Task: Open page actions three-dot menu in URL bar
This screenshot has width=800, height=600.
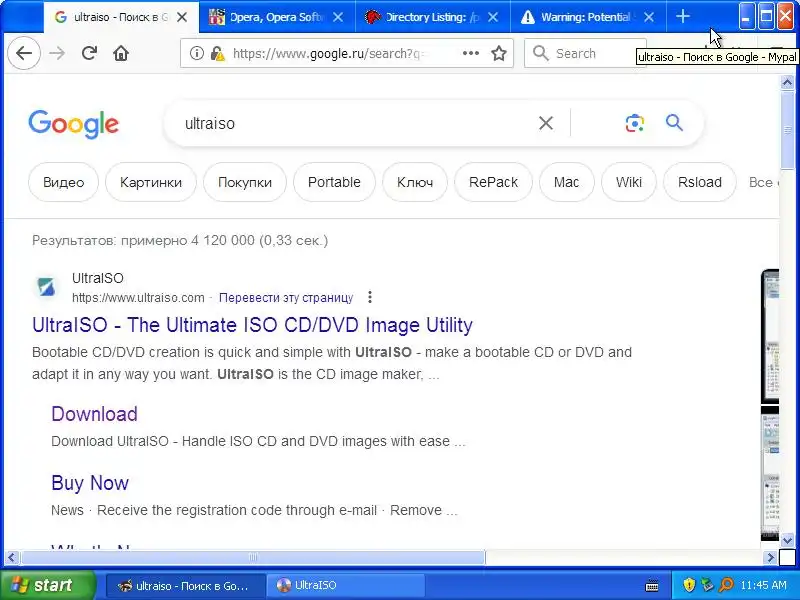Action: [470, 53]
